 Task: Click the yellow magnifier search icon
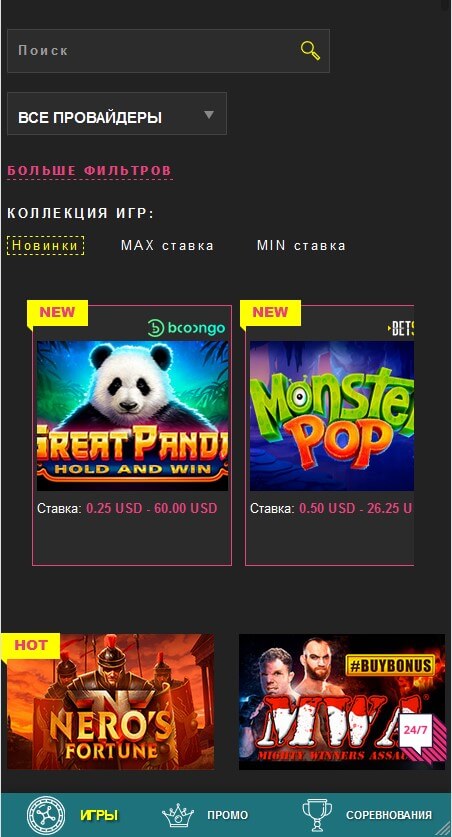(x=310, y=51)
